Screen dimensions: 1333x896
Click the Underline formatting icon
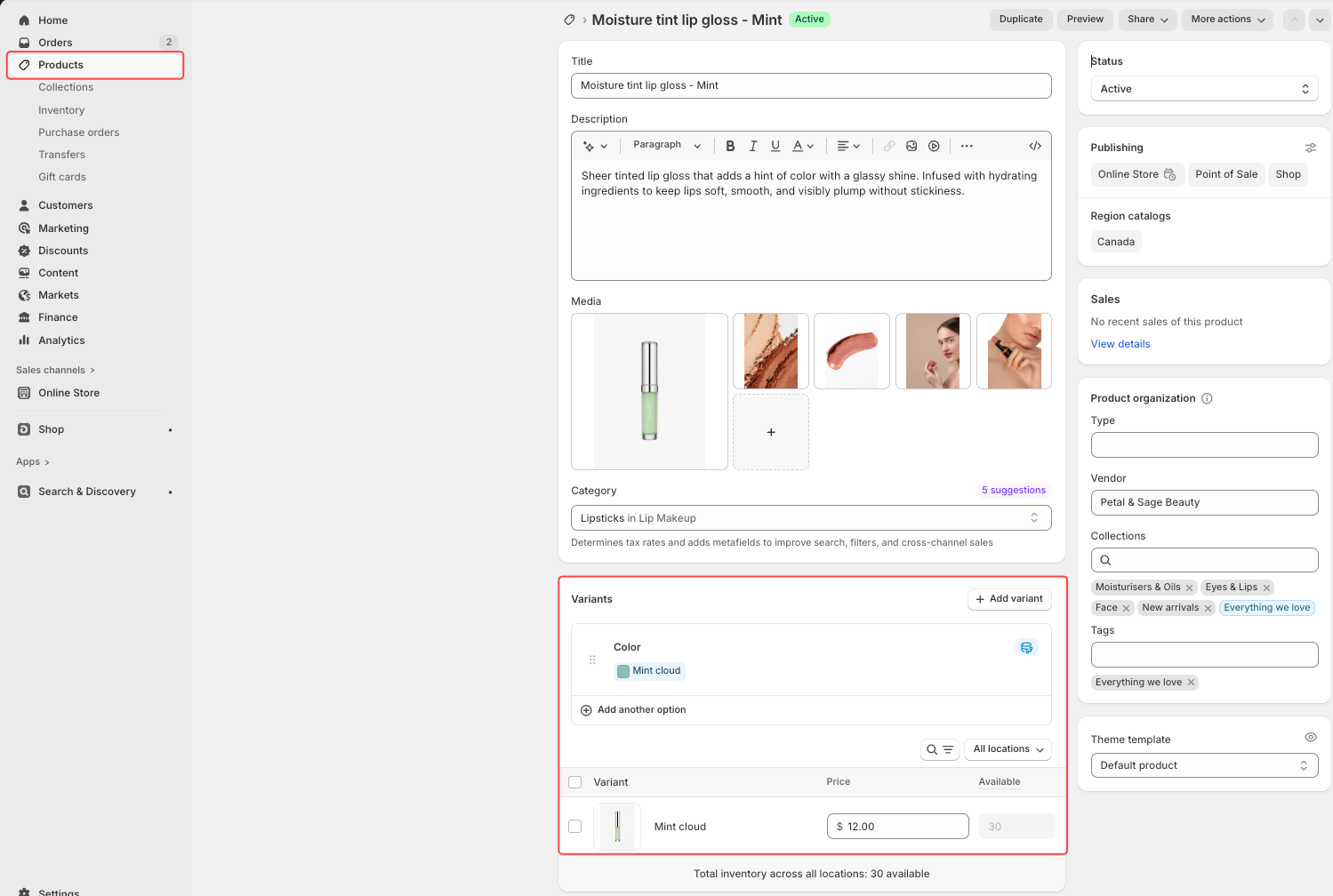775,146
